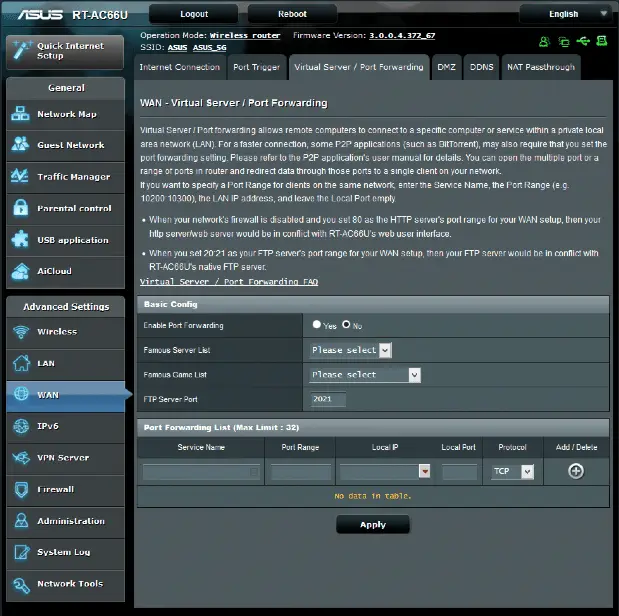The height and width of the screenshot is (616, 619).
Task: Click 'No data in table.' message text
Action: click(x=373, y=496)
